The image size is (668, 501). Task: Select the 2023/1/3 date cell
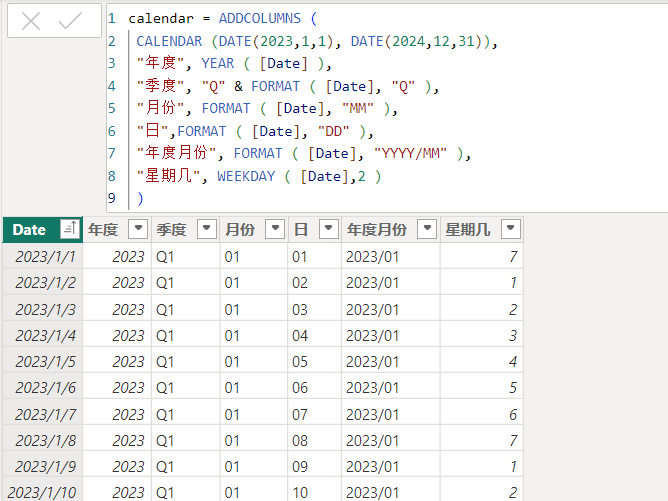43,309
